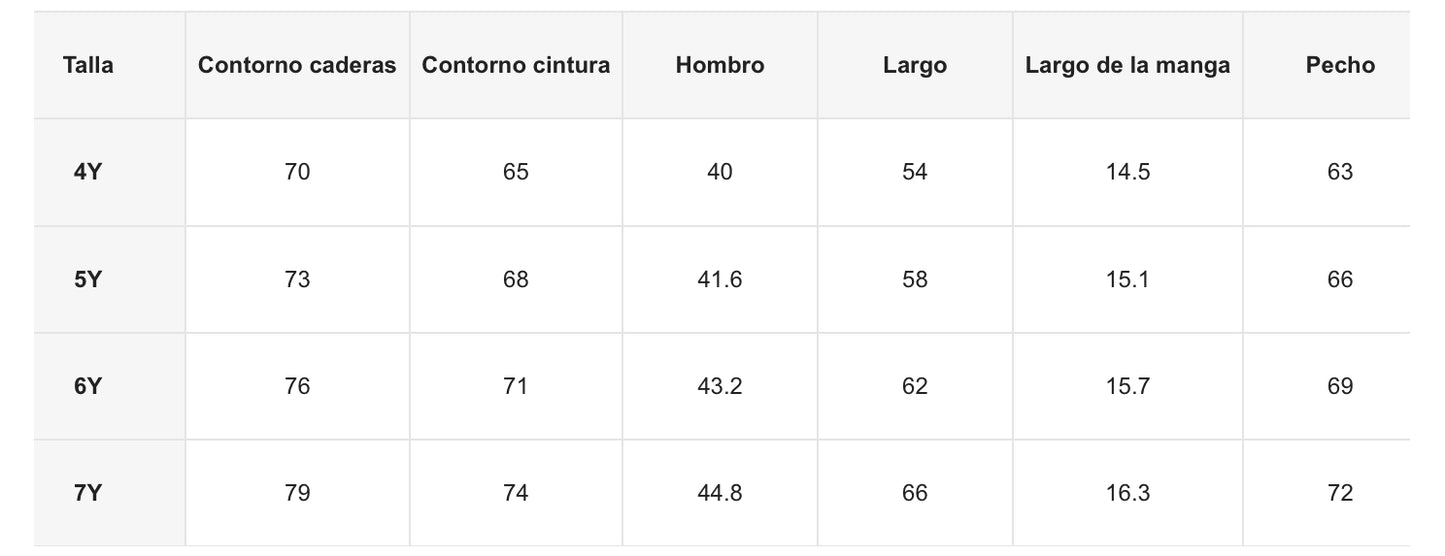Click the Hombro column header
1445x556 pixels.
point(720,66)
